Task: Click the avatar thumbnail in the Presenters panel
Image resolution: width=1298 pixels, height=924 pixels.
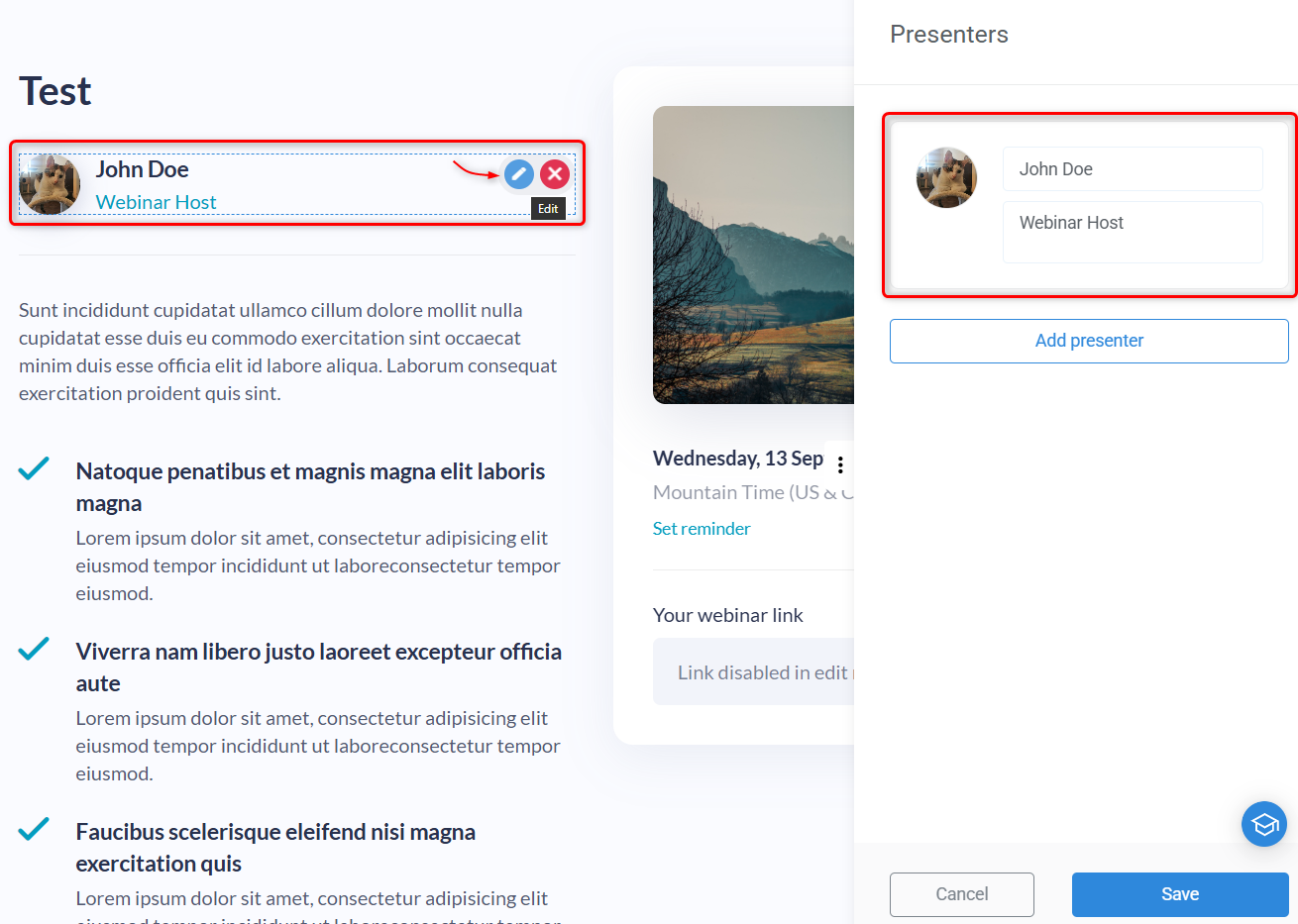Action: point(946,177)
